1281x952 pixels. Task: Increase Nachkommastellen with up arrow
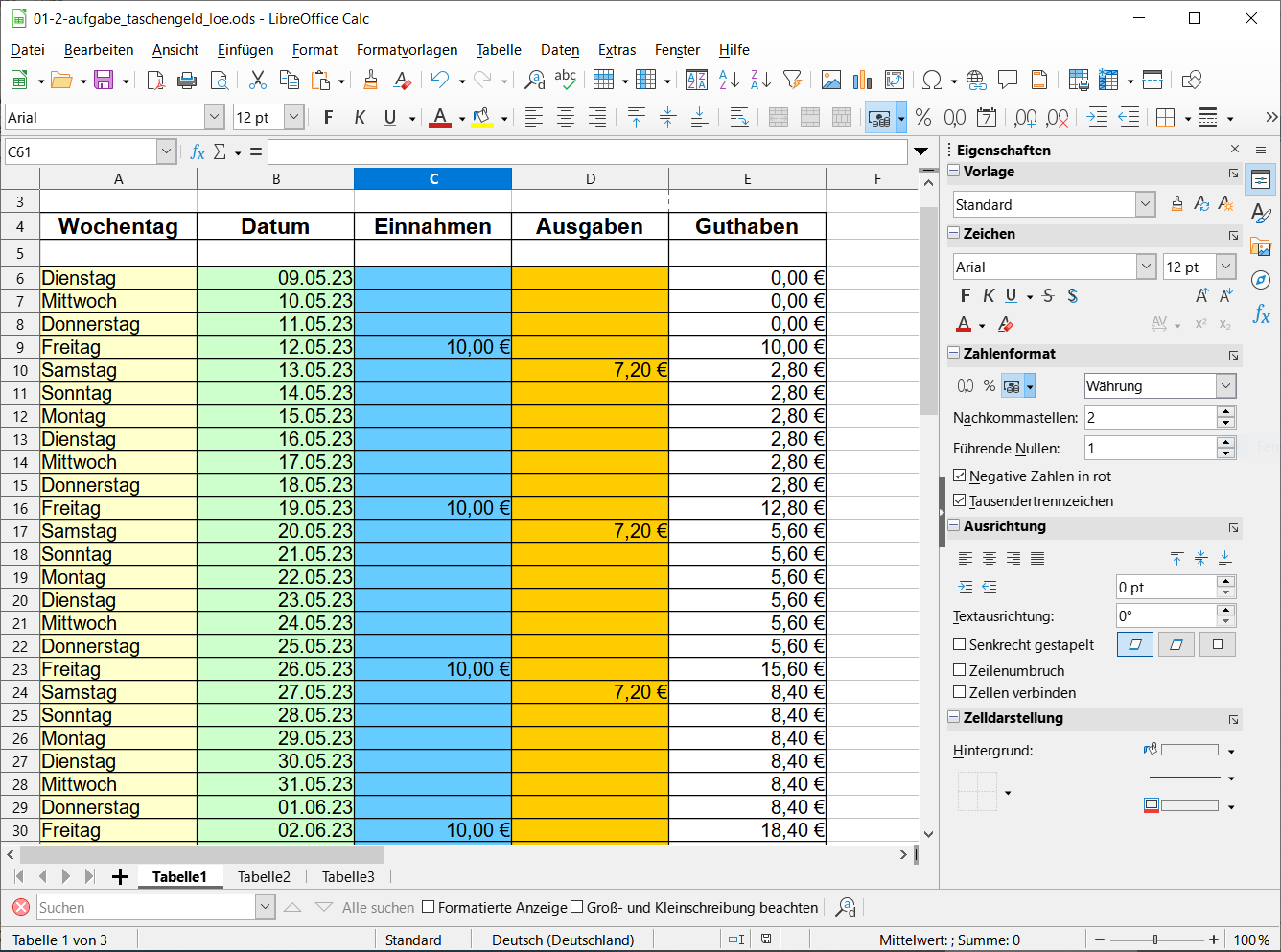pos(1225,412)
